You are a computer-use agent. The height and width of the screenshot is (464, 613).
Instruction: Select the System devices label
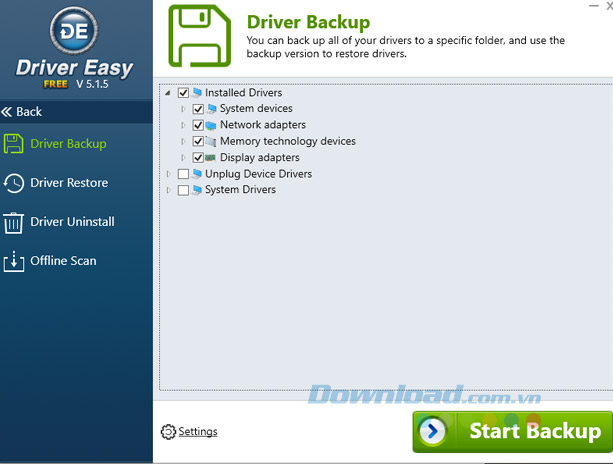pyautogui.click(x=256, y=108)
